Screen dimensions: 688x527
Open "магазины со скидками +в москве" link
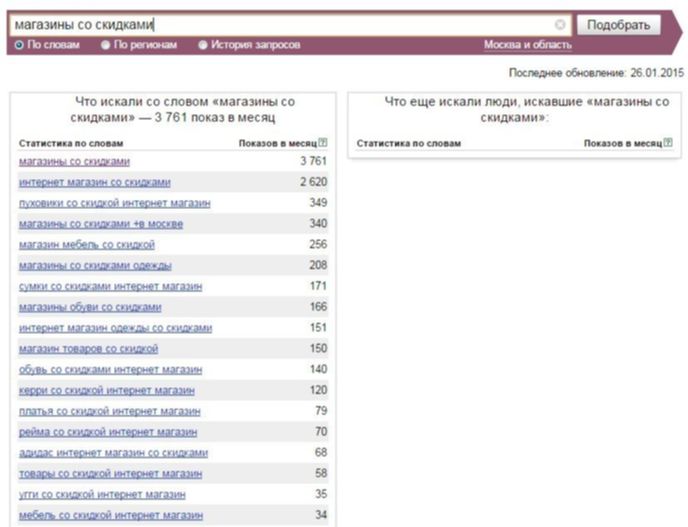click(101, 224)
